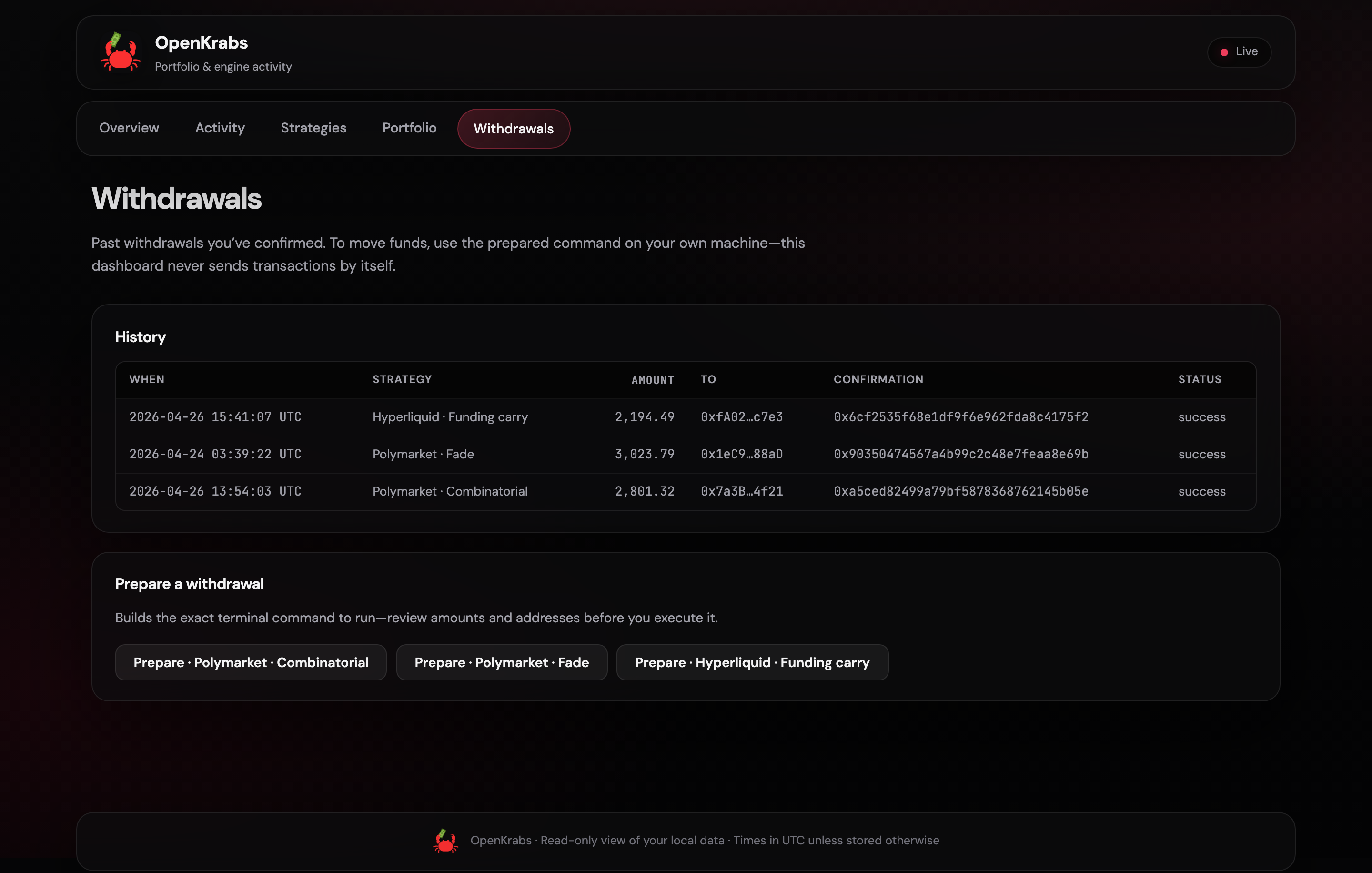Screen dimensions: 1372x873
Task: Click destination address 0x1eC9…88aD
Action: tap(741, 454)
